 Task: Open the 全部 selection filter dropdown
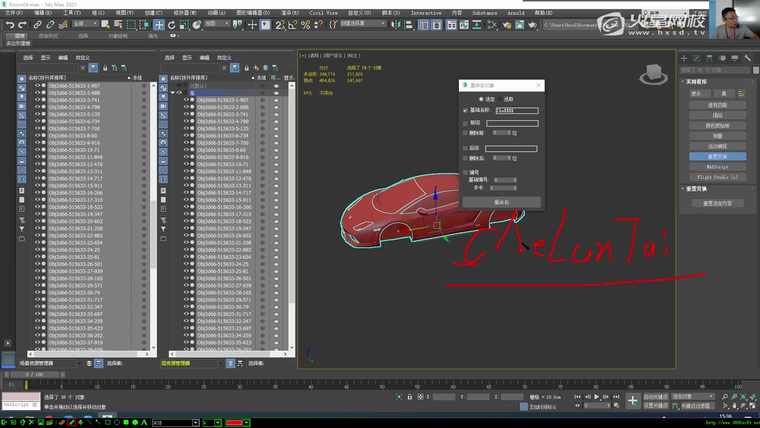85,24
